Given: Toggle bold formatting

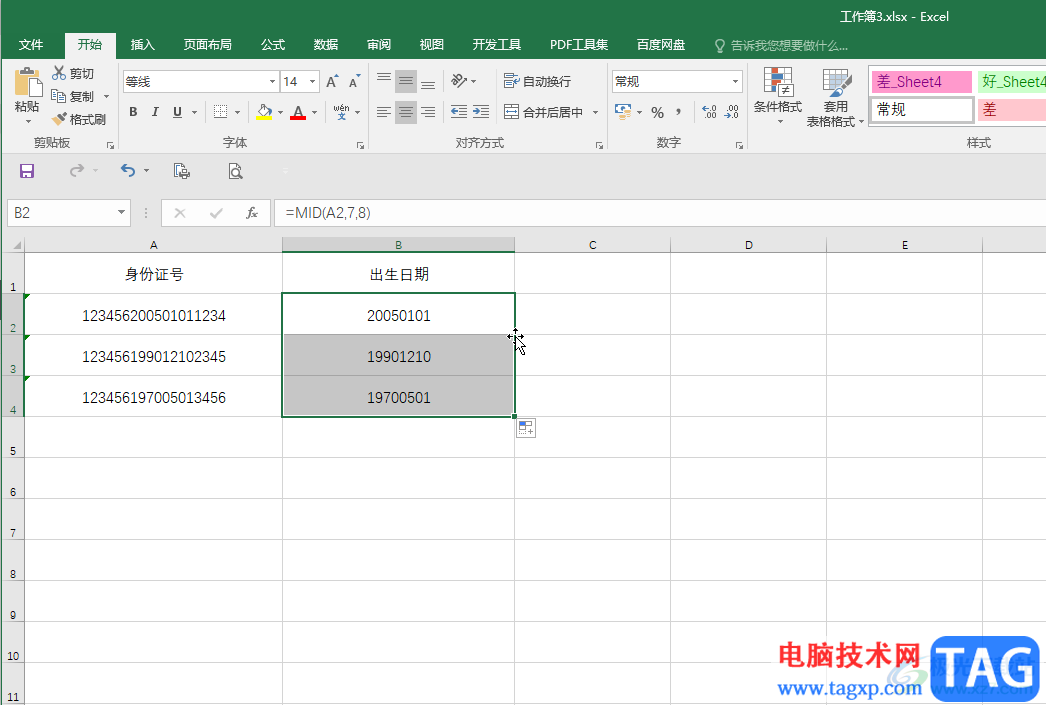Looking at the screenshot, I should pyautogui.click(x=133, y=112).
